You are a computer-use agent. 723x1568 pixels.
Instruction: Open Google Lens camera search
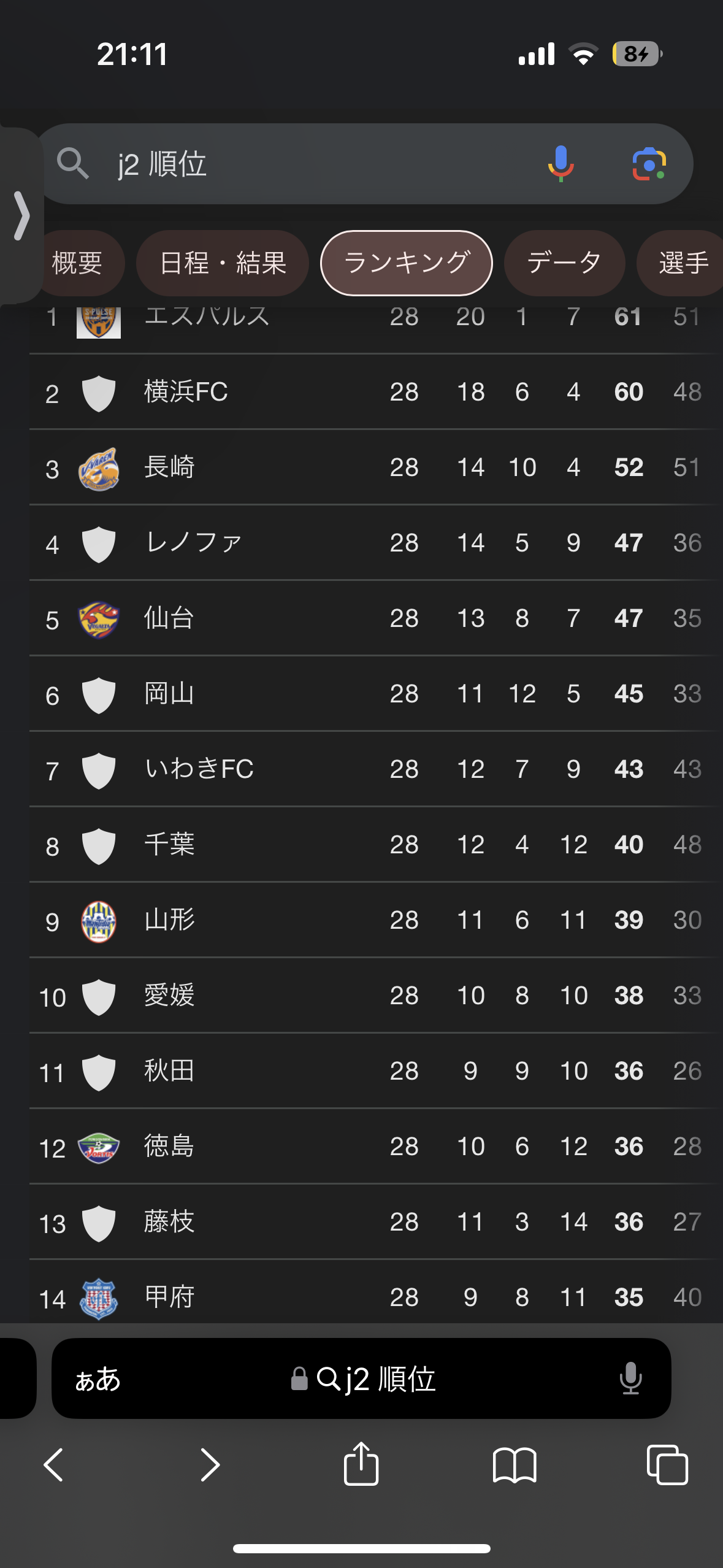649,164
